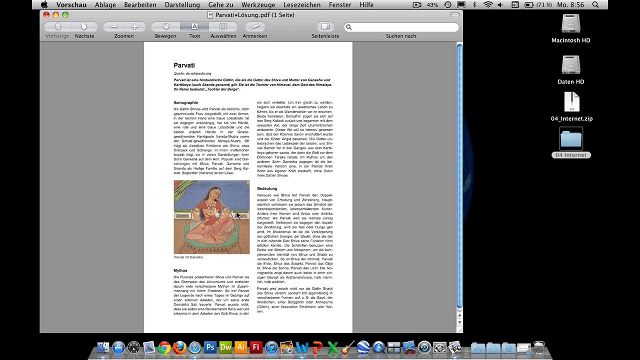Open the Trash in the dock
This screenshot has height=360, width=640.
539,347
